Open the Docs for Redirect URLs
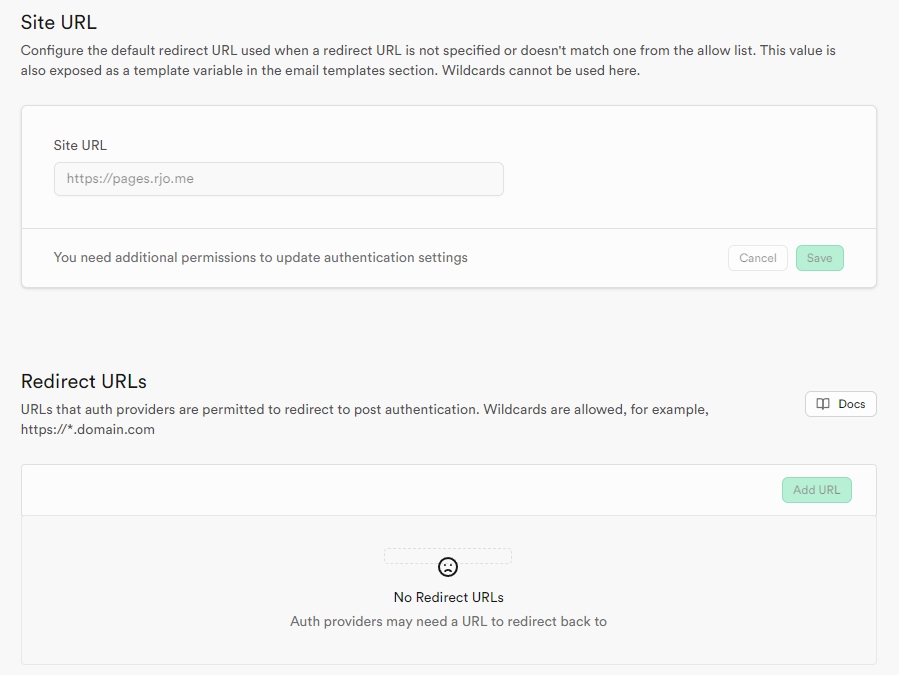The height and width of the screenshot is (675, 899). coord(840,404)
